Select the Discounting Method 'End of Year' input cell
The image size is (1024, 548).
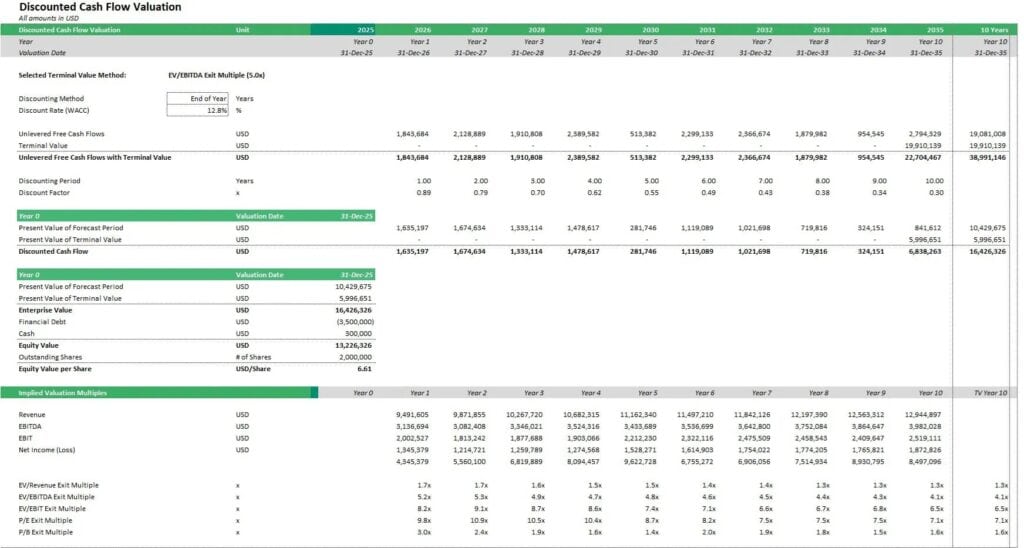197,99
